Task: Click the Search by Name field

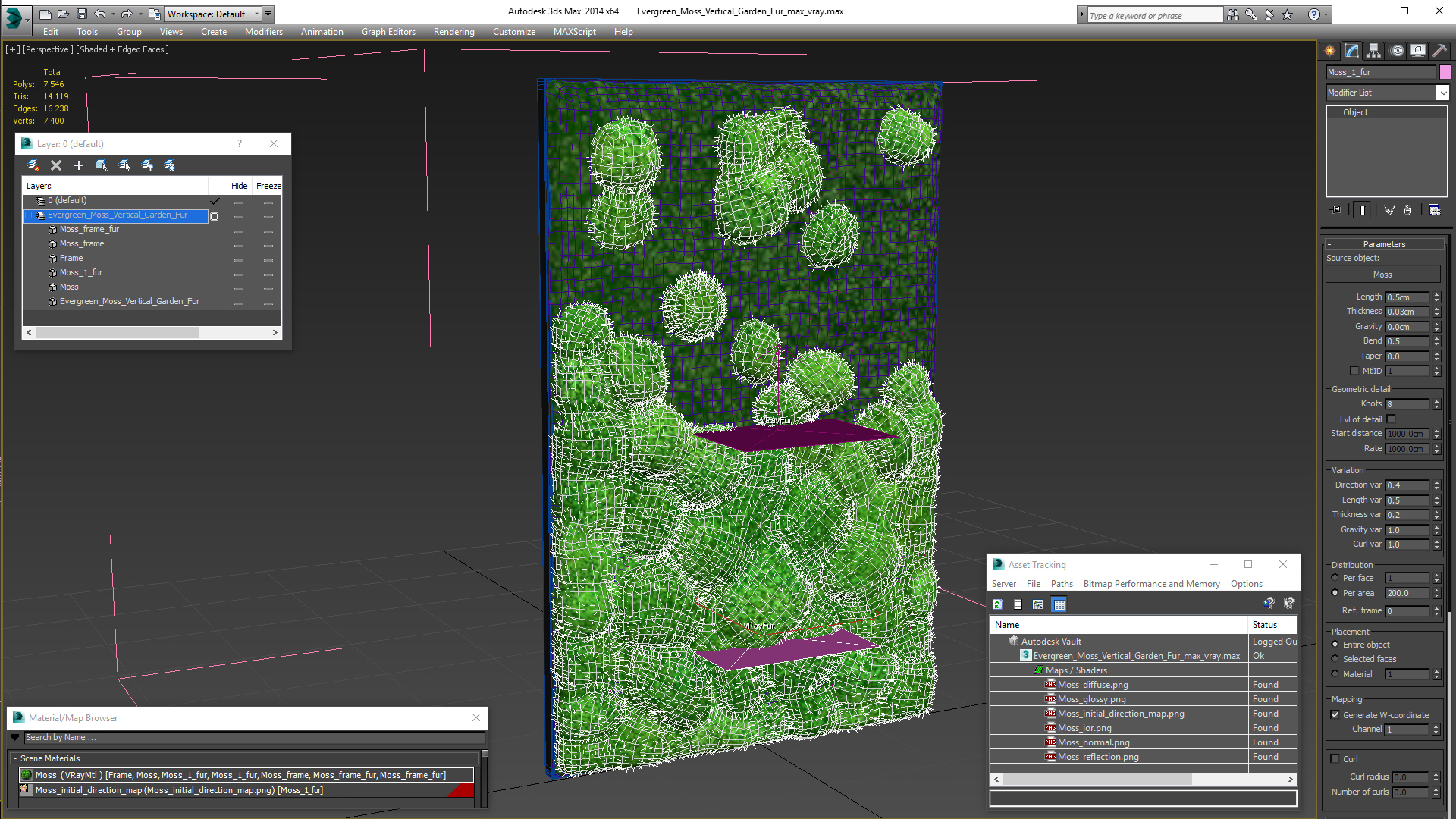Action: pyautogui.click(x=250, y=737)
